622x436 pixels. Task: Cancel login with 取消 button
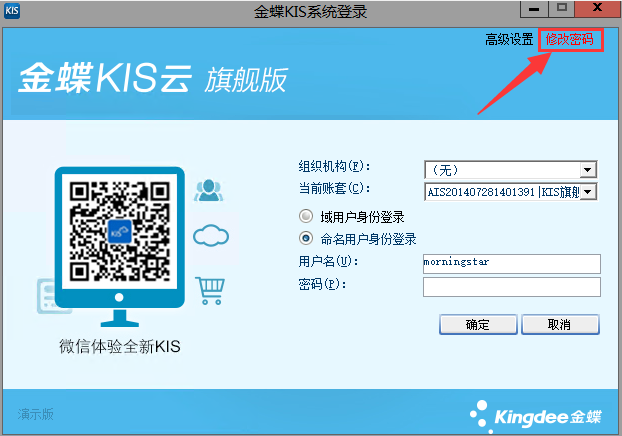[x=560, y=325]
